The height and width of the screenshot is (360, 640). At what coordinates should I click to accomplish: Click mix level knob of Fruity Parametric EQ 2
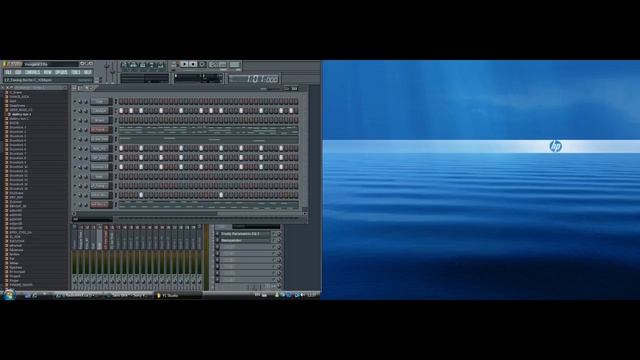pyautogui.click(x=279, y=234)
